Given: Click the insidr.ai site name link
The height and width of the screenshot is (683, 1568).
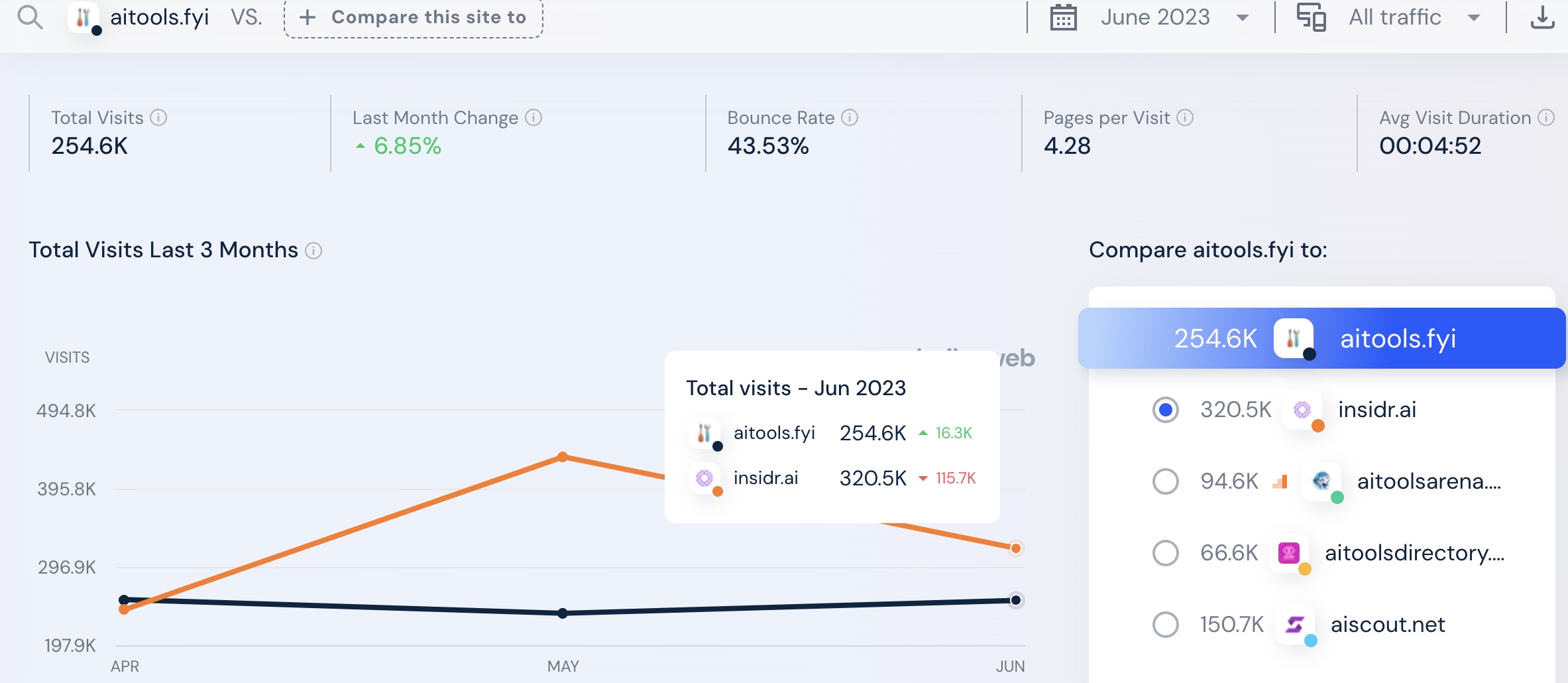Looking at the screenshot, I should 1377,410.
